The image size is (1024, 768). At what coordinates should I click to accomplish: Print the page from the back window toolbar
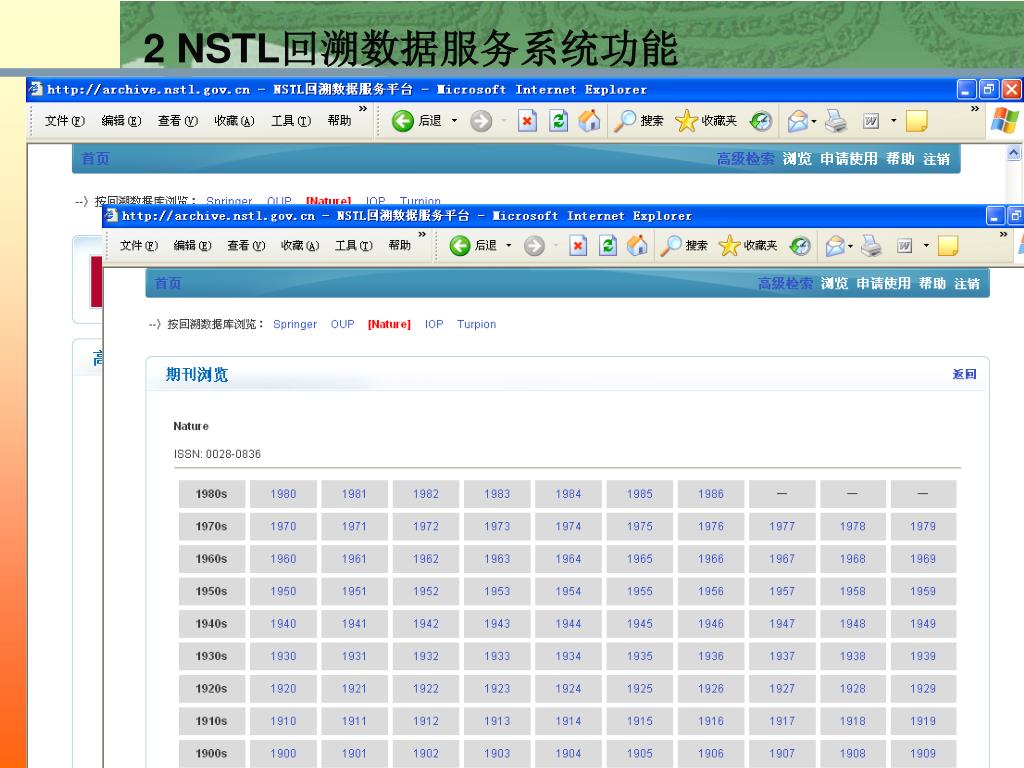[835, 121]
